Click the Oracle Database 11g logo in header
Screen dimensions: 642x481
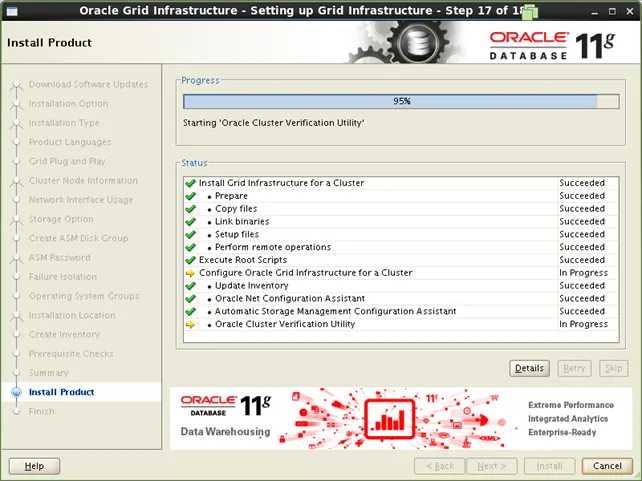[552, 46]
